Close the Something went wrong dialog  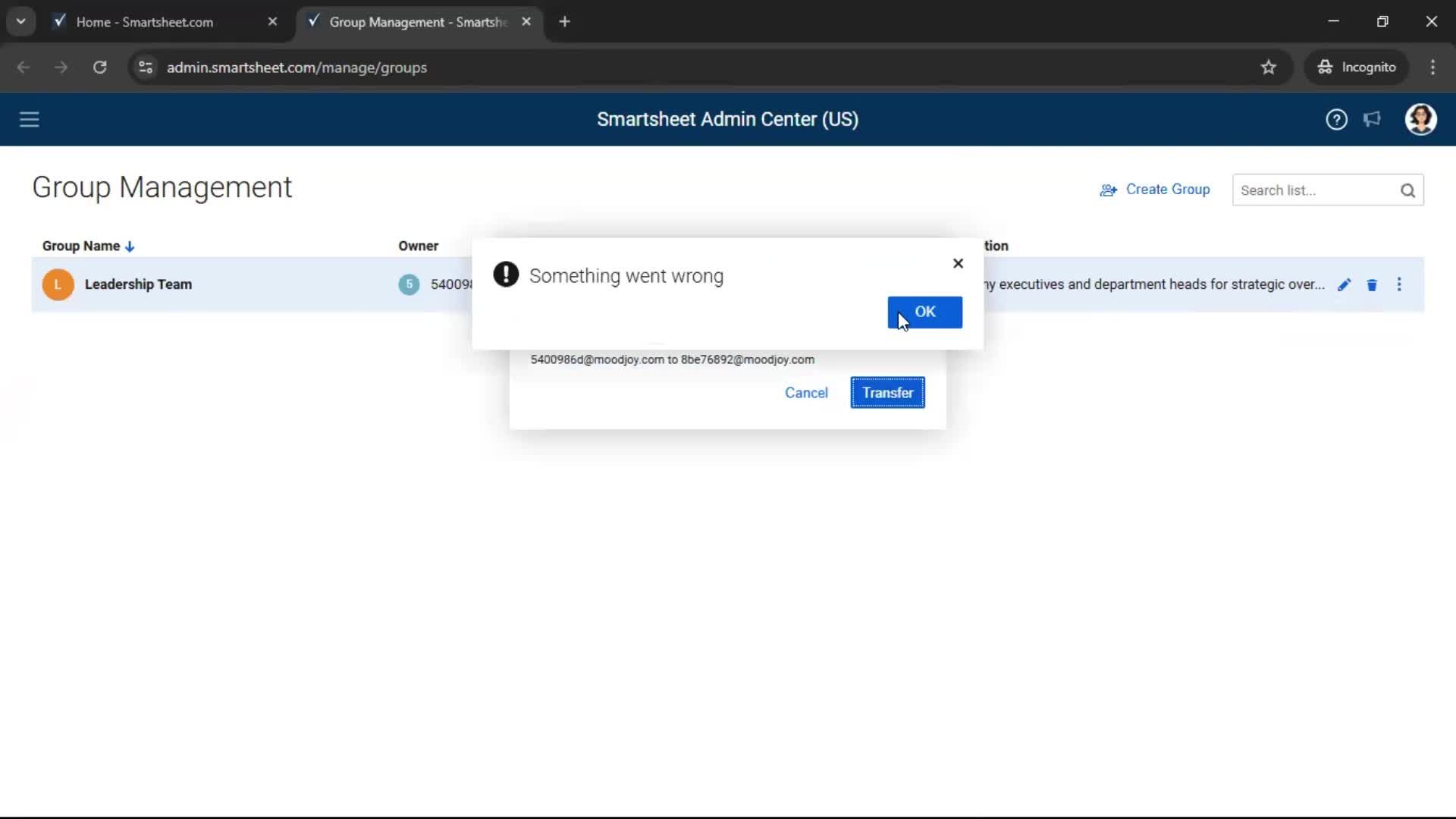[958, 263]
